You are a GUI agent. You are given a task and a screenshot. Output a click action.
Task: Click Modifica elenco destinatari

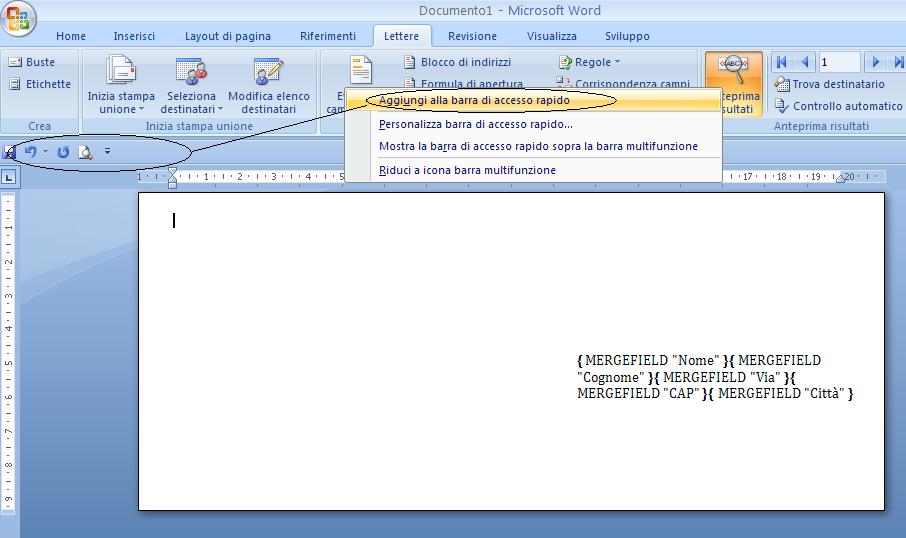pos(269,85)
